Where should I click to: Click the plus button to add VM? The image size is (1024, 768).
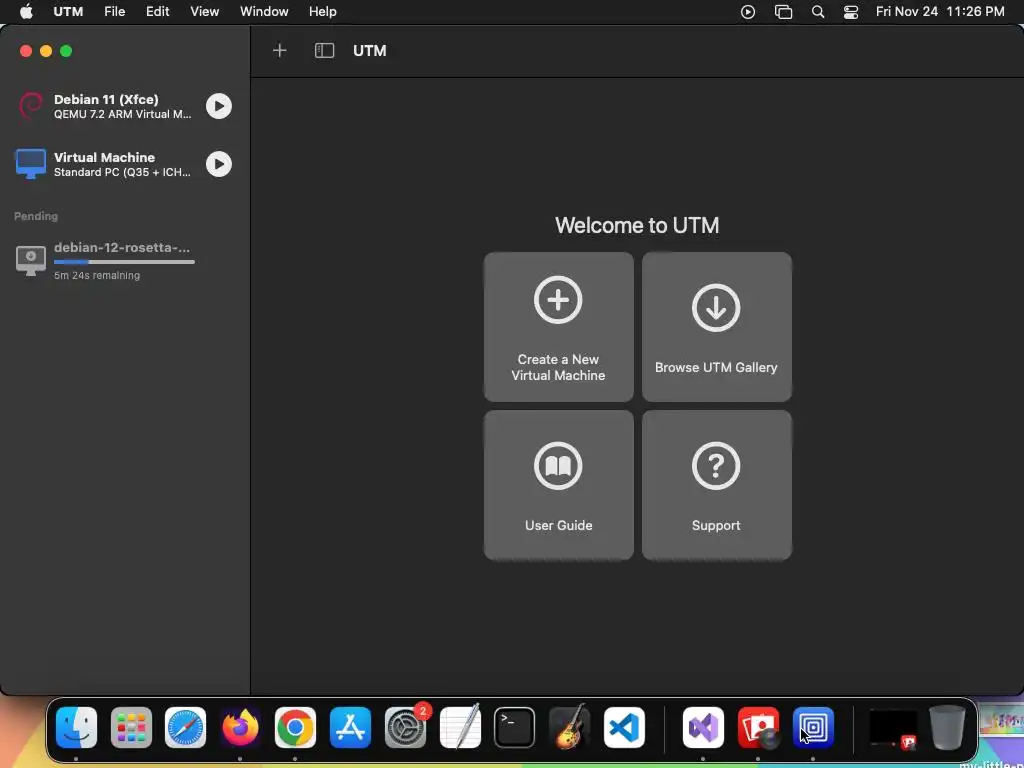[x=280, y=50]
